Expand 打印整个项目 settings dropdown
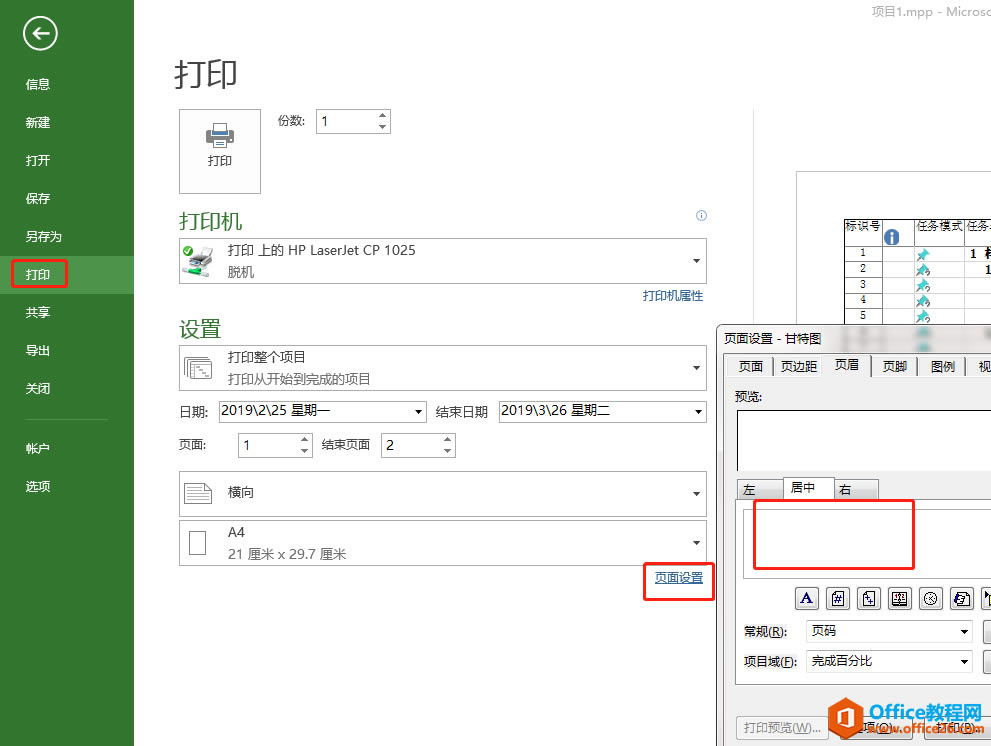The height and width of the screenshot is (746, 991). click(x=696, y=368)
